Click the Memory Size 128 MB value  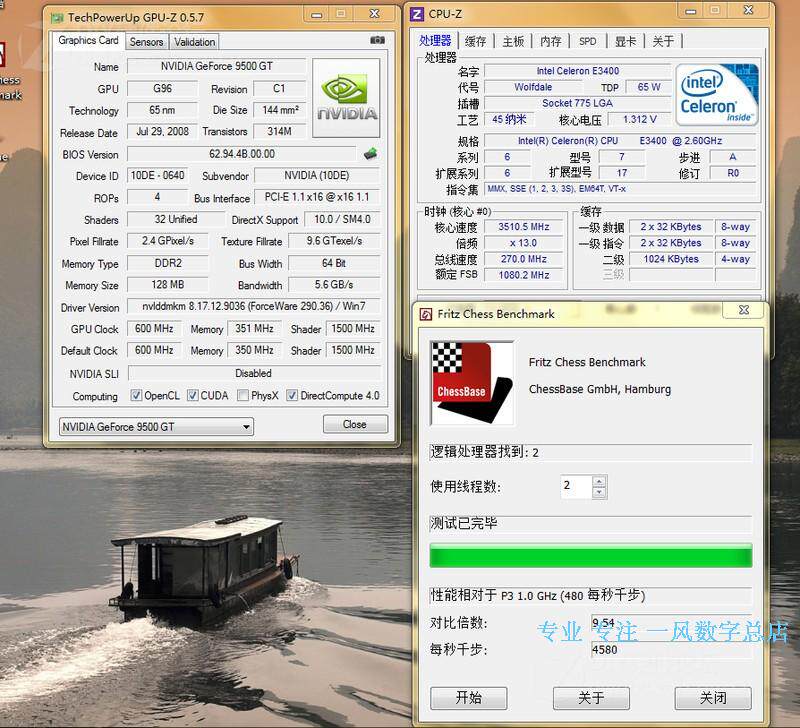click(x=167, y=285)
